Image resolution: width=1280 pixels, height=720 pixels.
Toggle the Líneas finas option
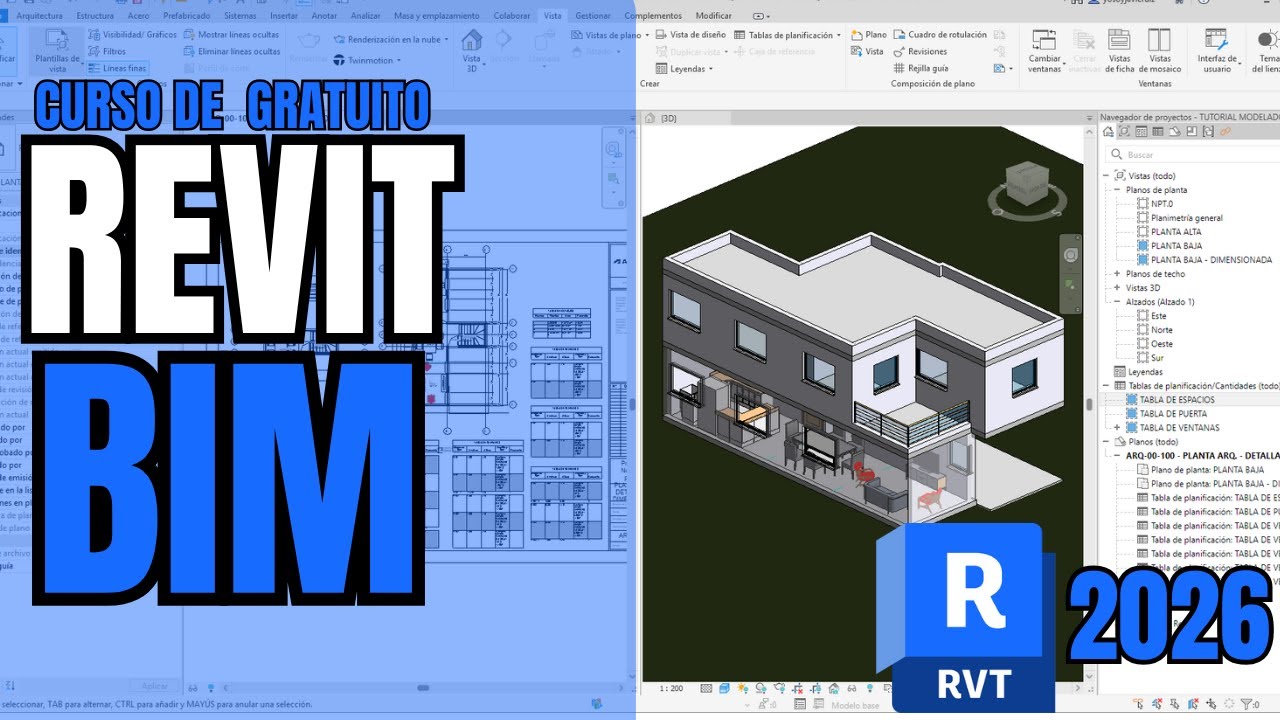[116, 68]
